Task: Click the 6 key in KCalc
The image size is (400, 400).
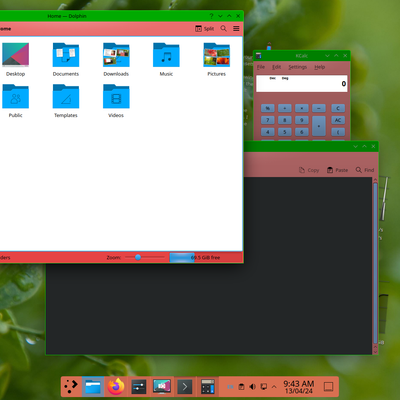Action: click(x=302, y=132)
